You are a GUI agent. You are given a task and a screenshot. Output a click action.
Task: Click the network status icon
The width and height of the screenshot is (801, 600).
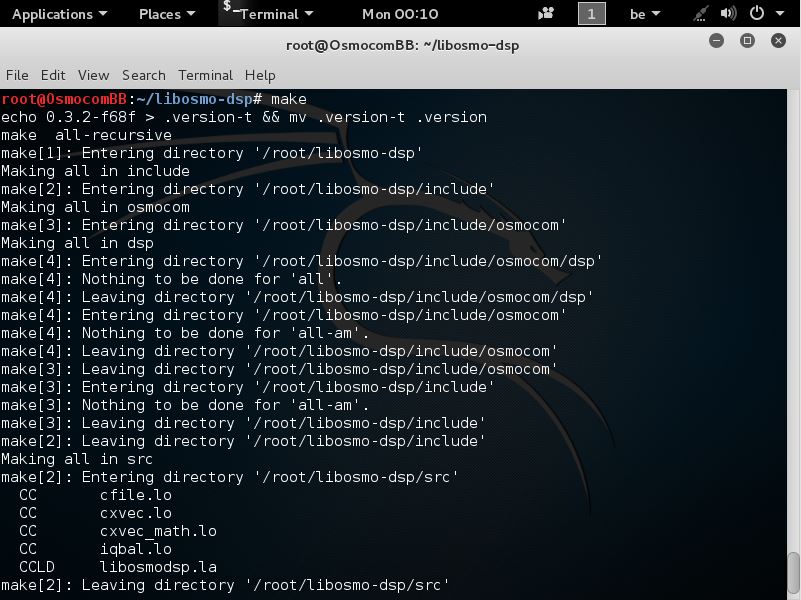pyautogui.click(x=700, y=14)
